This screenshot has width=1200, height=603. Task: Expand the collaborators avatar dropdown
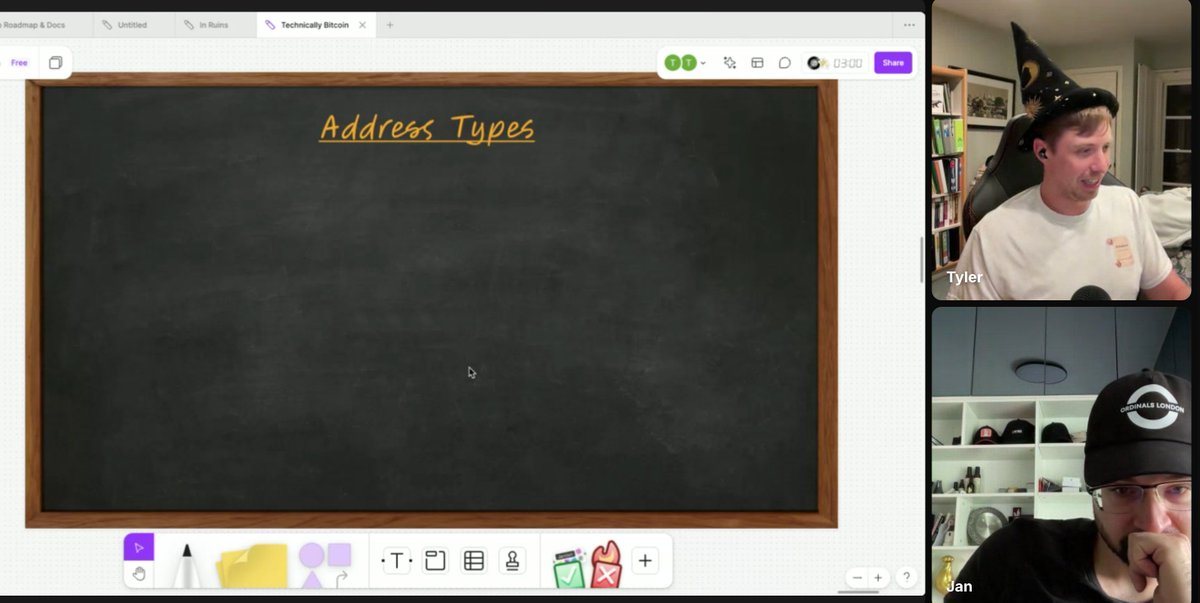703,63
